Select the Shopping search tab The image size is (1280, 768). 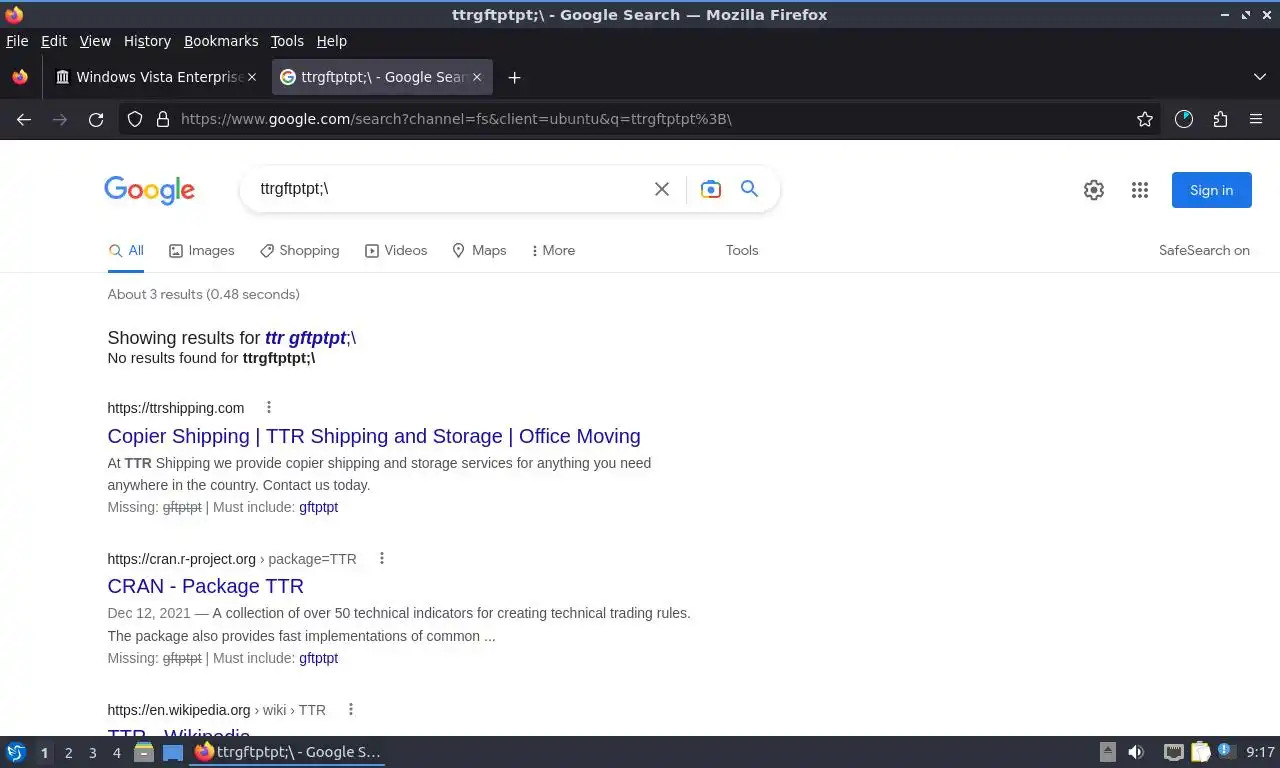coord(299,250)
